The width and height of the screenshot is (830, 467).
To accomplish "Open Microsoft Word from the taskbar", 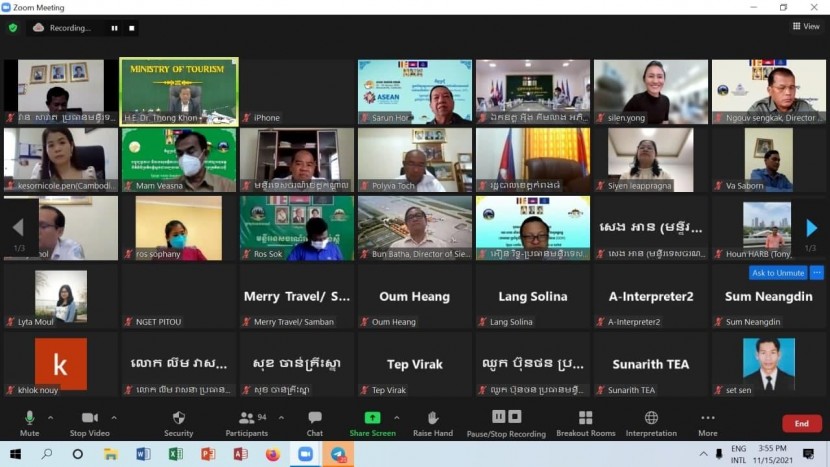I will coord(143,454).
